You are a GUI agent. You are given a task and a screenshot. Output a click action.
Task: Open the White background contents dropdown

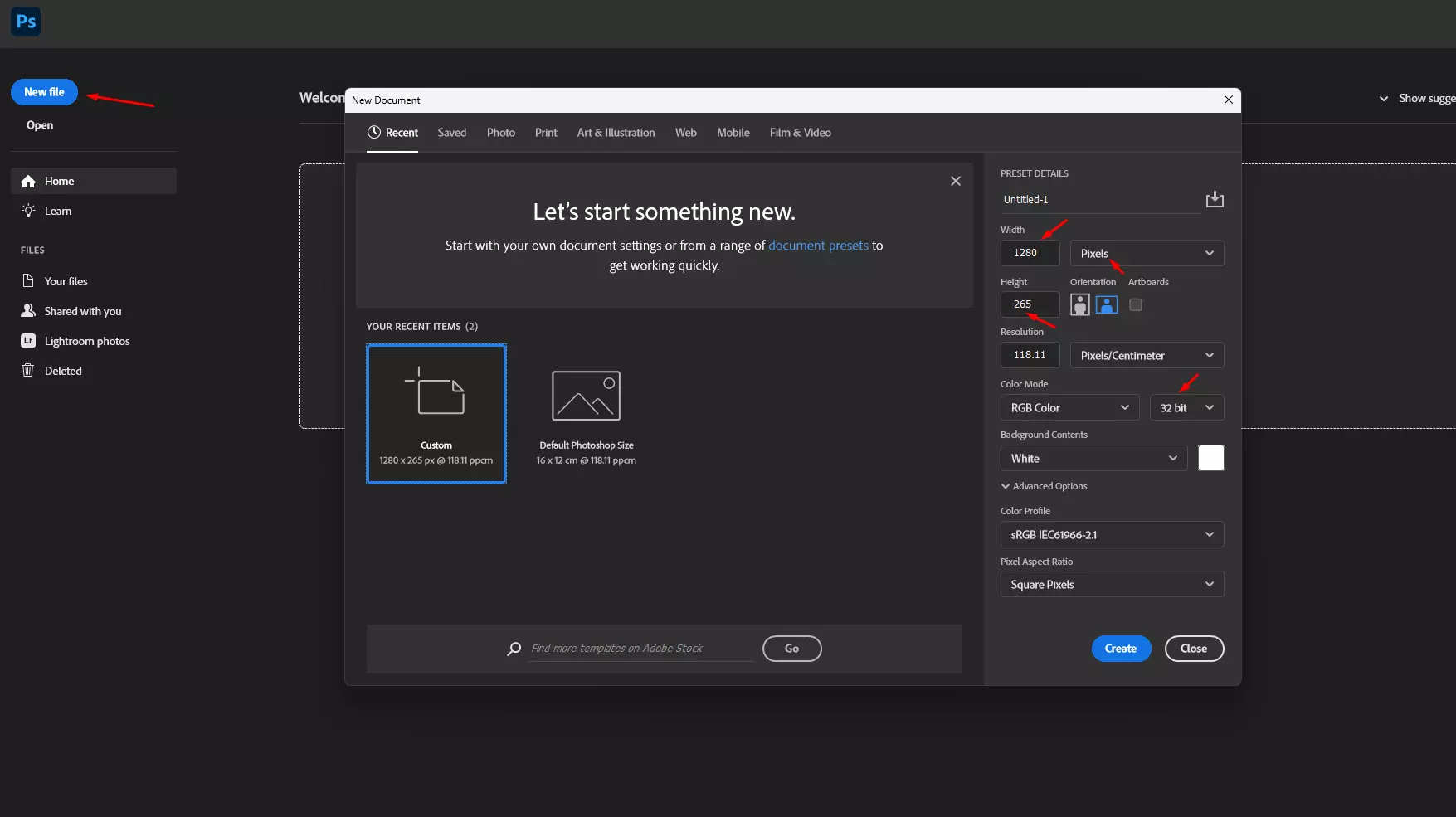[1093, 458]
